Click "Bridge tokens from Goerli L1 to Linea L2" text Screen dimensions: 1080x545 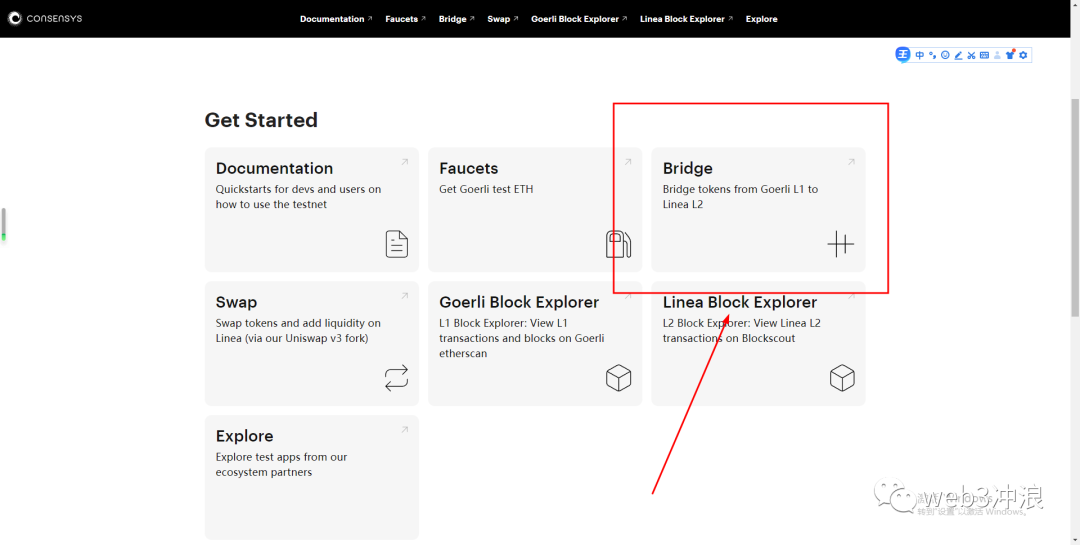(x=740, y=196)
